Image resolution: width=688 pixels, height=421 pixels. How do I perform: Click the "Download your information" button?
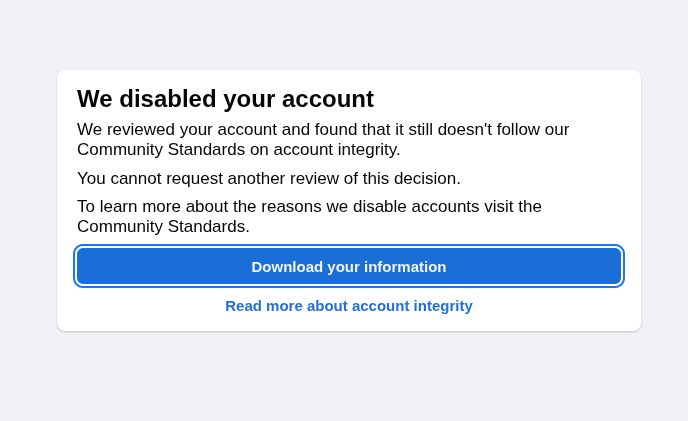[x=348, y=266]
